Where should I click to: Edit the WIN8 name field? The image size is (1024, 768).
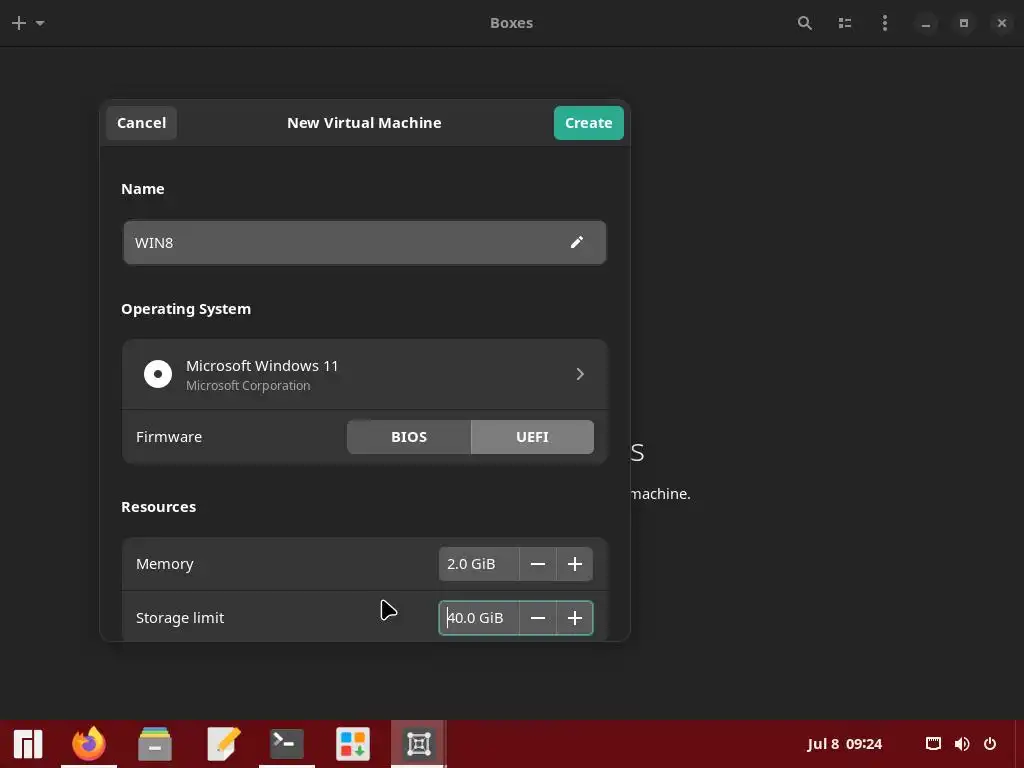(x=364, y=242)
